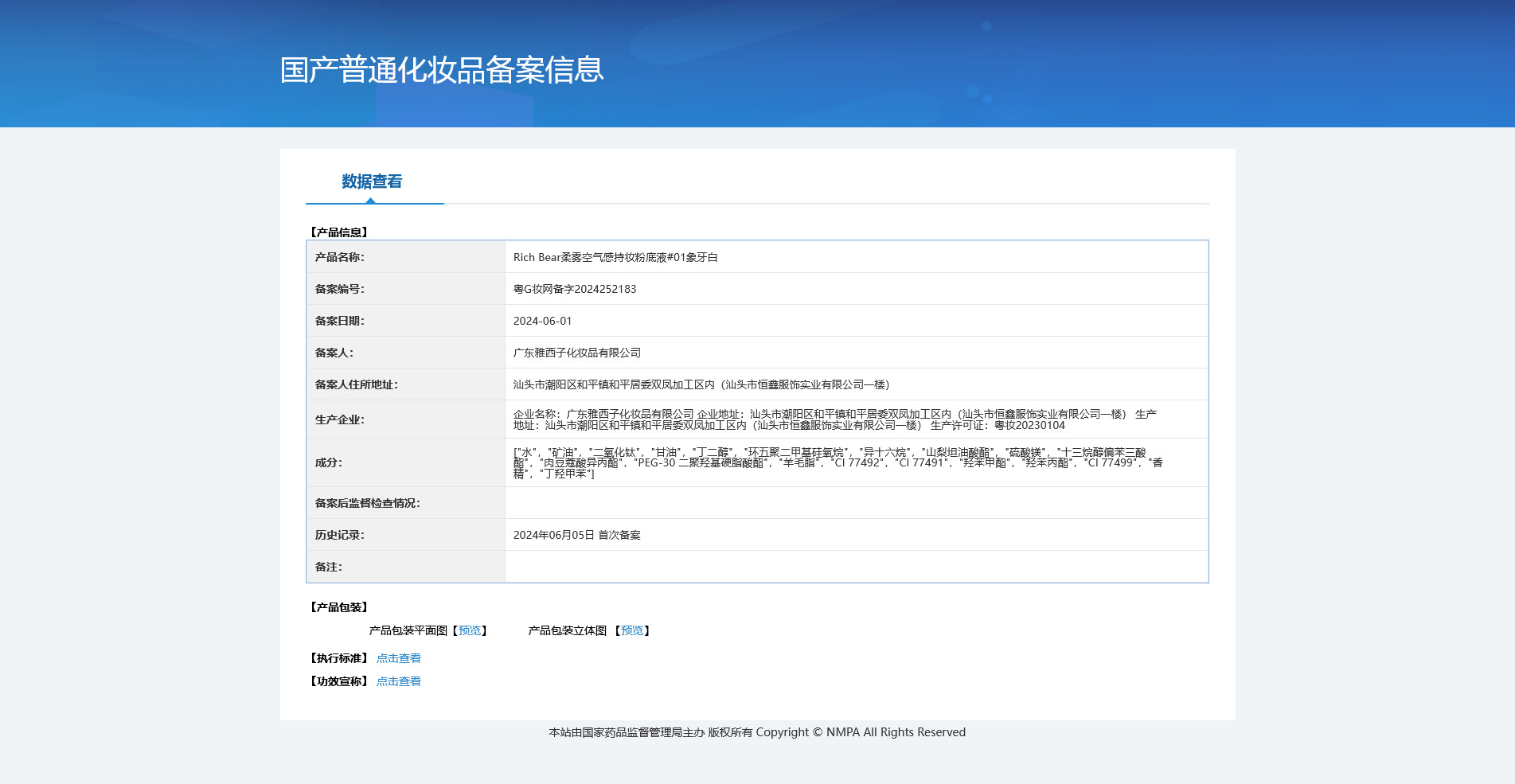The image size is (1515, 784).
Task: Click the product name Rich Bear value
Action: [x=615, y=257]
